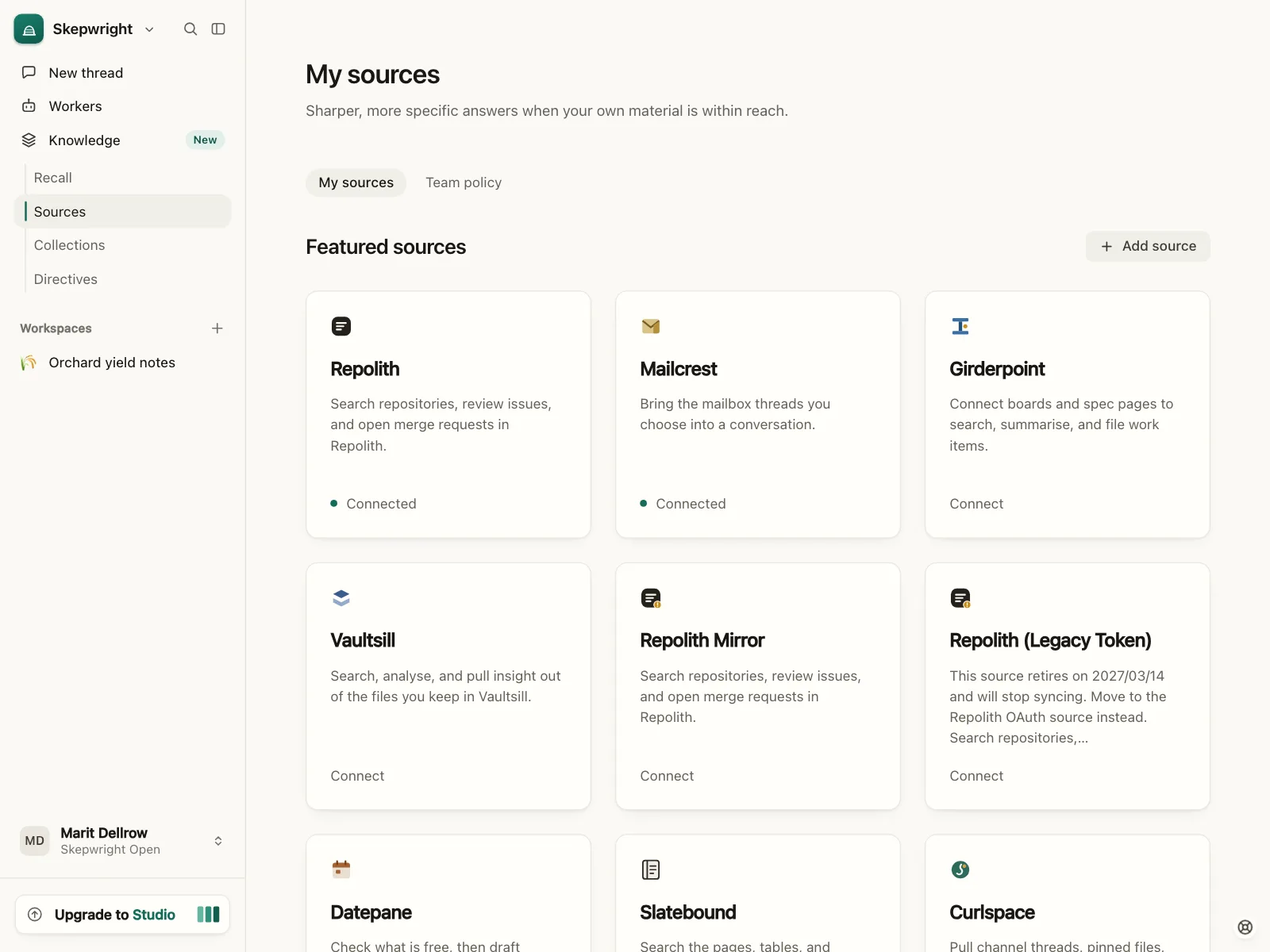Click the Repolith (Legacy Token) icon
1270x952 pixels.
click(x=960, y=598)
